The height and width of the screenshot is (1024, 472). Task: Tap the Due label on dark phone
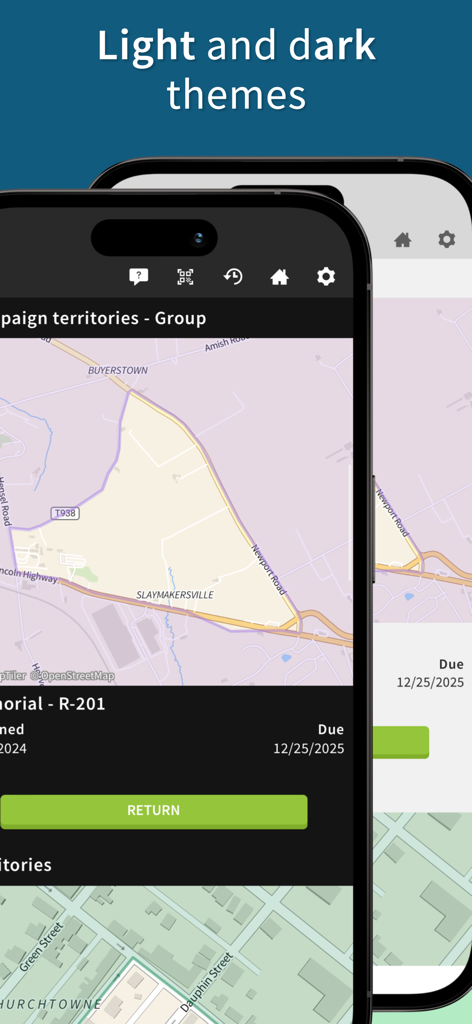(x=331, y=729)
